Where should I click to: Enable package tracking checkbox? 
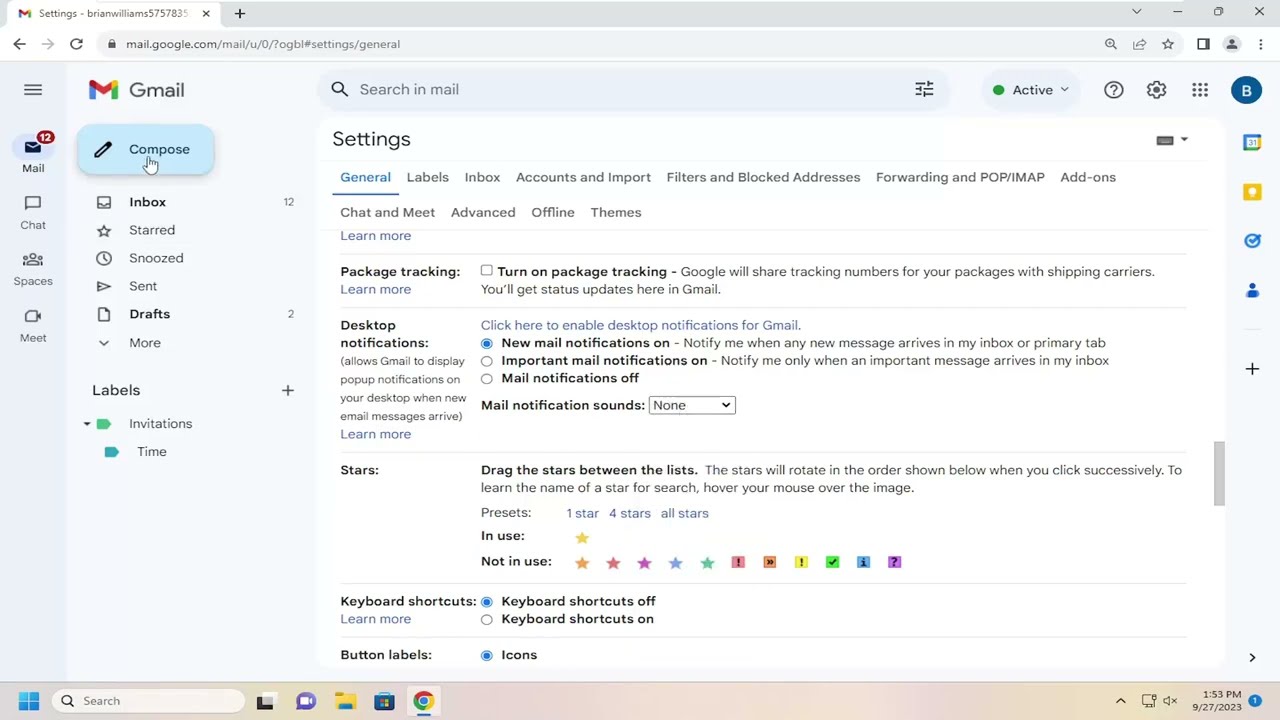pos(487,271)
